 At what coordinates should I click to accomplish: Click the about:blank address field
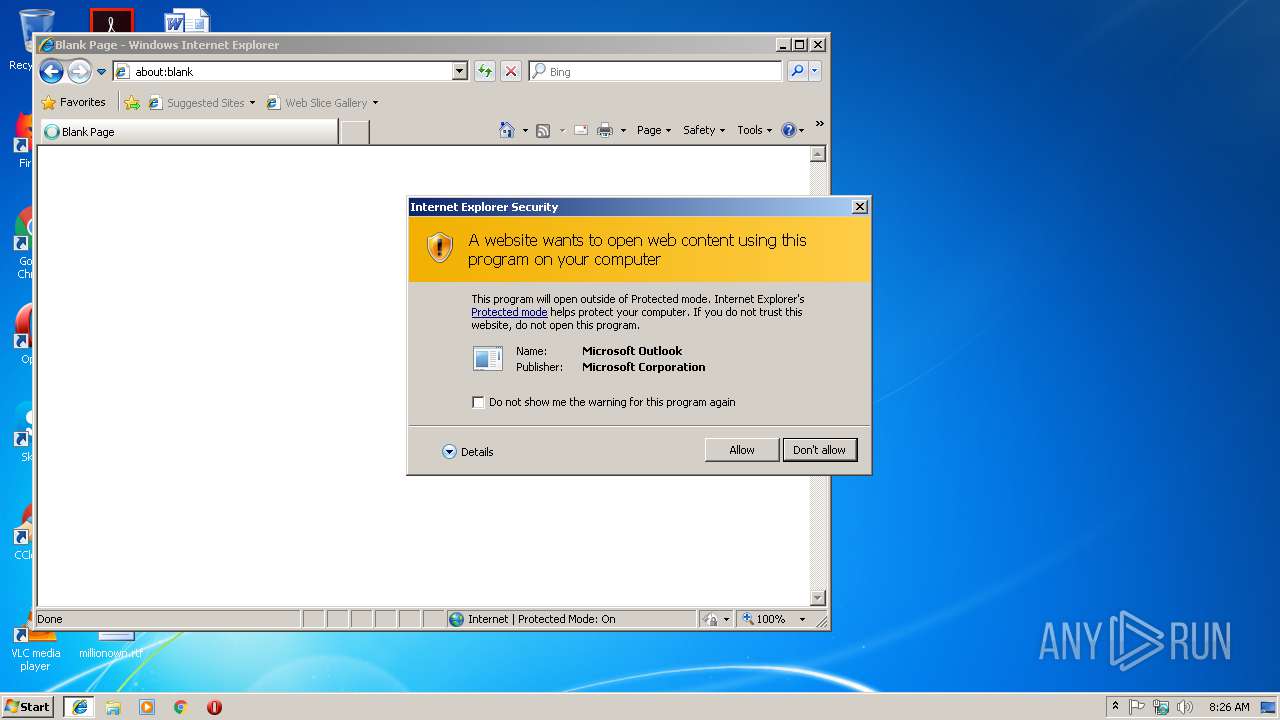pos(282,71)
